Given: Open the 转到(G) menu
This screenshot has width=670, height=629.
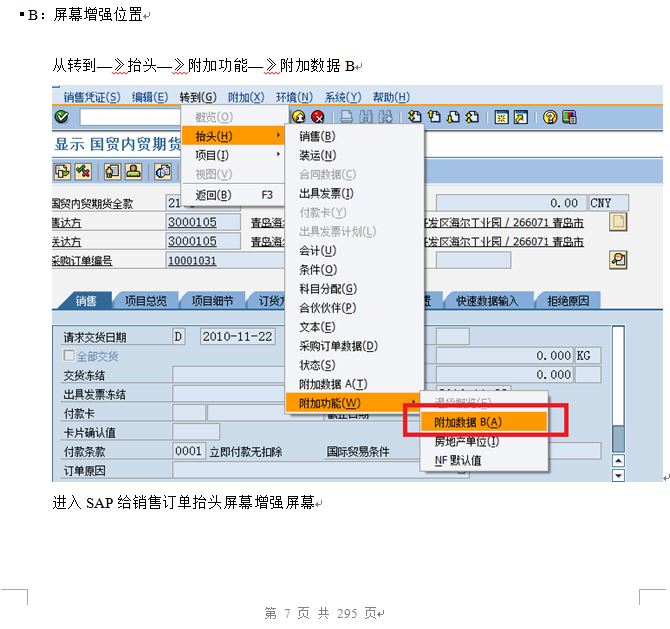Looking at the screenshot, I should click(198, 97).
